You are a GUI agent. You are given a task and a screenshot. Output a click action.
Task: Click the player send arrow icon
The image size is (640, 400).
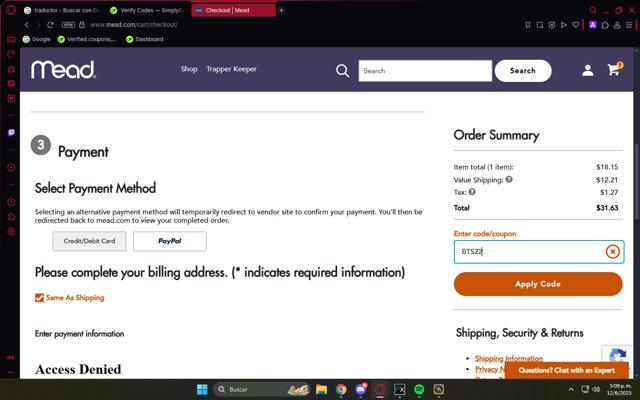(x=564, y=25)
